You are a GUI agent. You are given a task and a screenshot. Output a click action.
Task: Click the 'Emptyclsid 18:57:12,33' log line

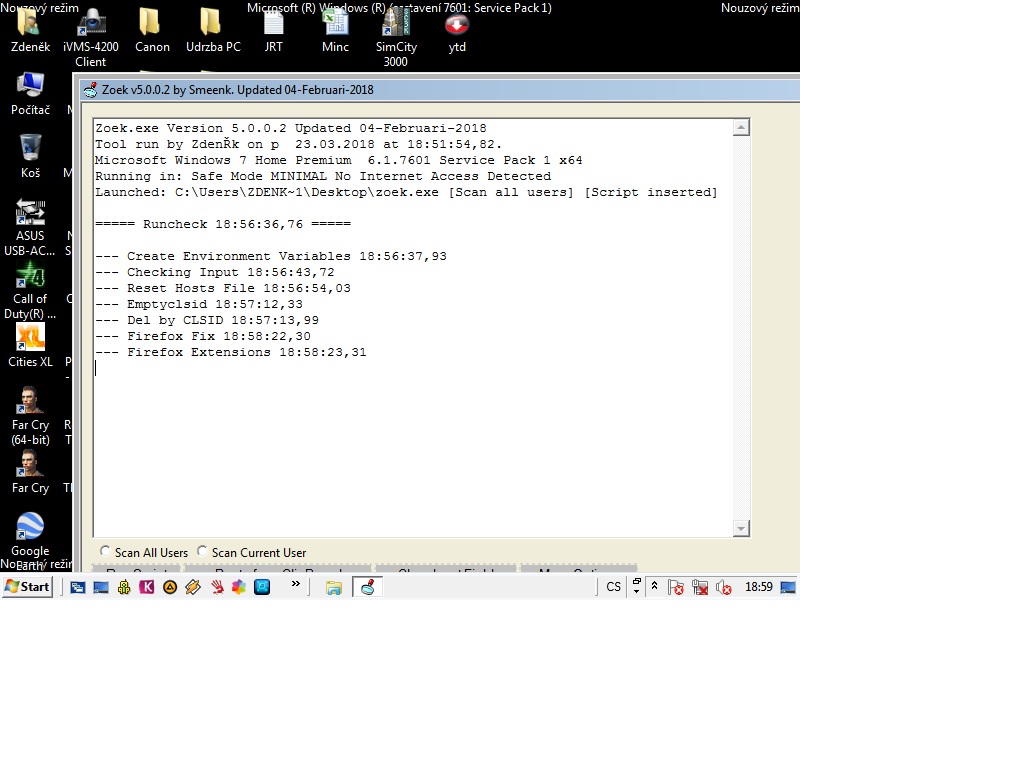tap(199, 304)
